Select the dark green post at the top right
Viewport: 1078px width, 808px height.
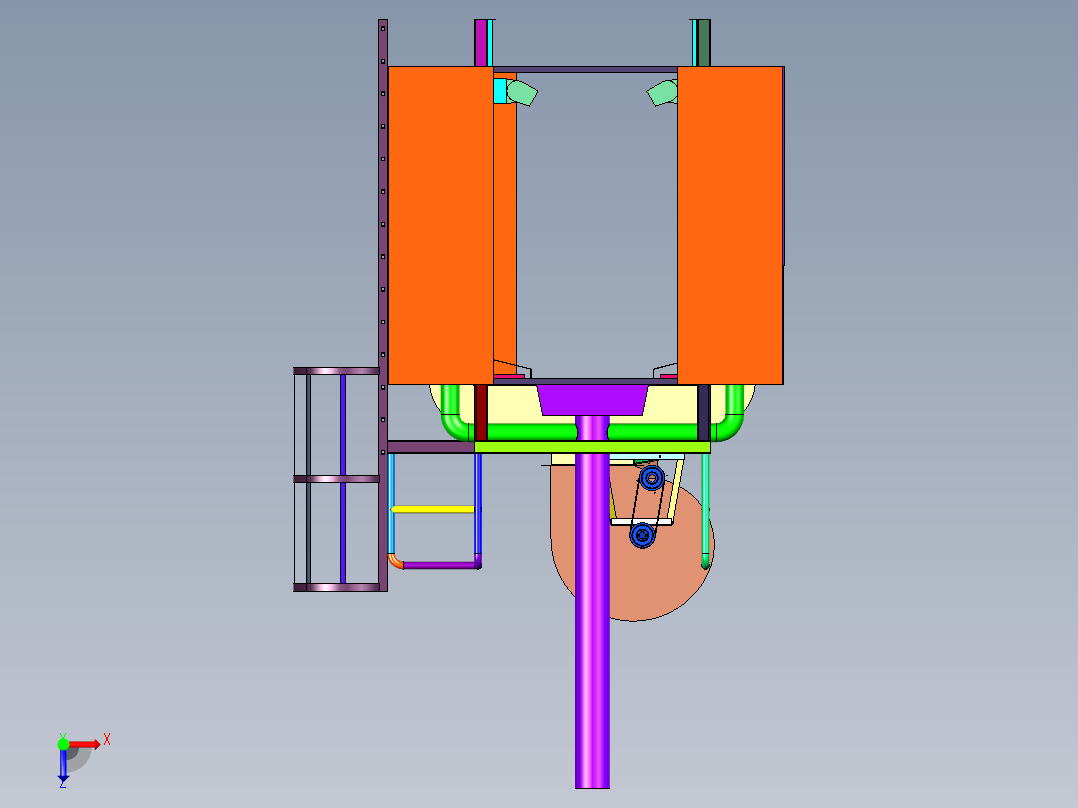coord(704,43)
